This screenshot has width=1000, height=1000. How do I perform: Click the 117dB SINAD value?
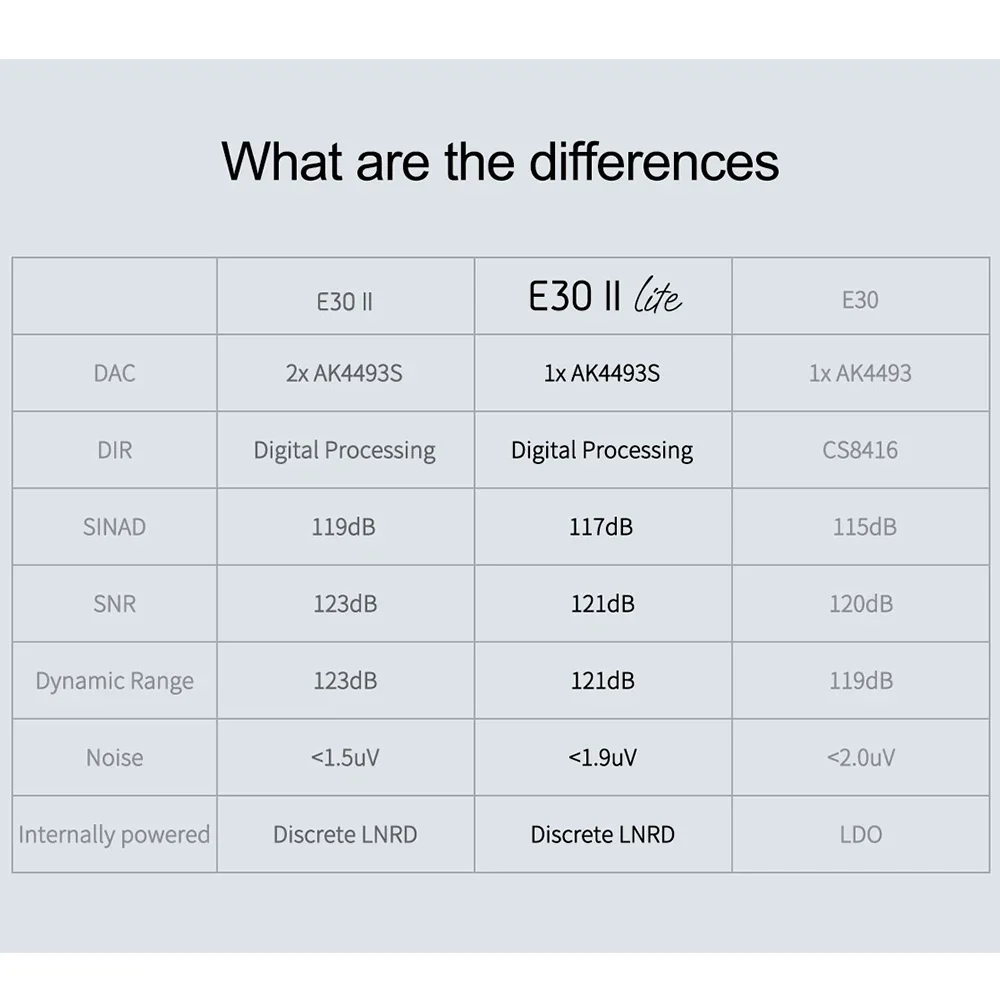(602, 527)
